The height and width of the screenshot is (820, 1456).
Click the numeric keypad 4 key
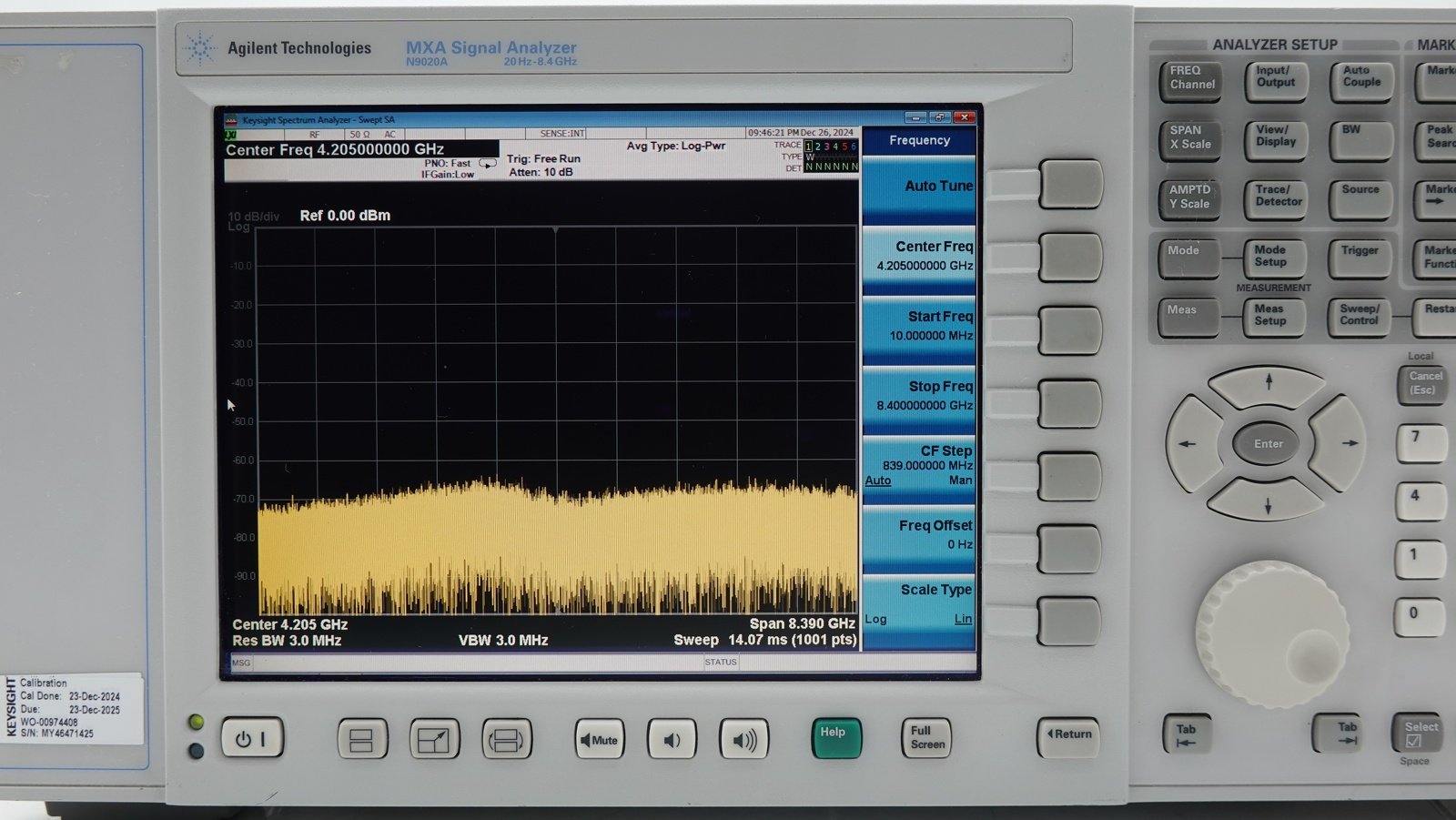pyautogui.click(x=1420, y=502)
